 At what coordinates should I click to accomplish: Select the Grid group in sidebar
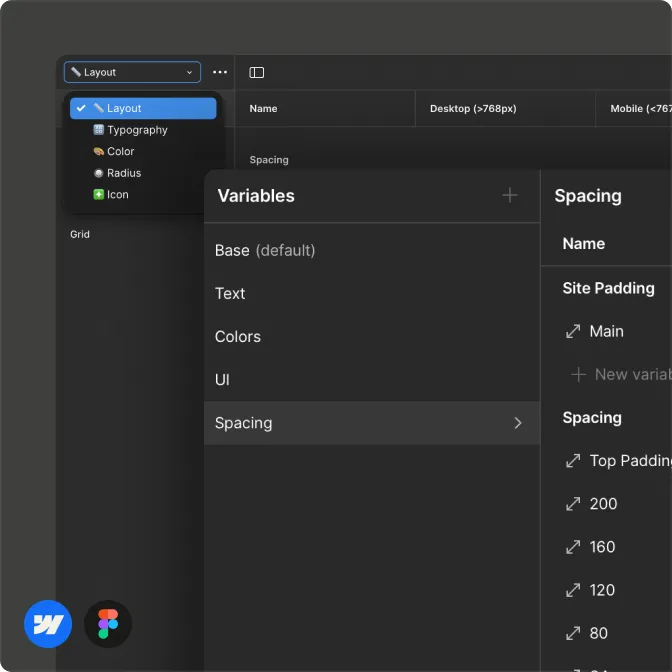[80, 234]
